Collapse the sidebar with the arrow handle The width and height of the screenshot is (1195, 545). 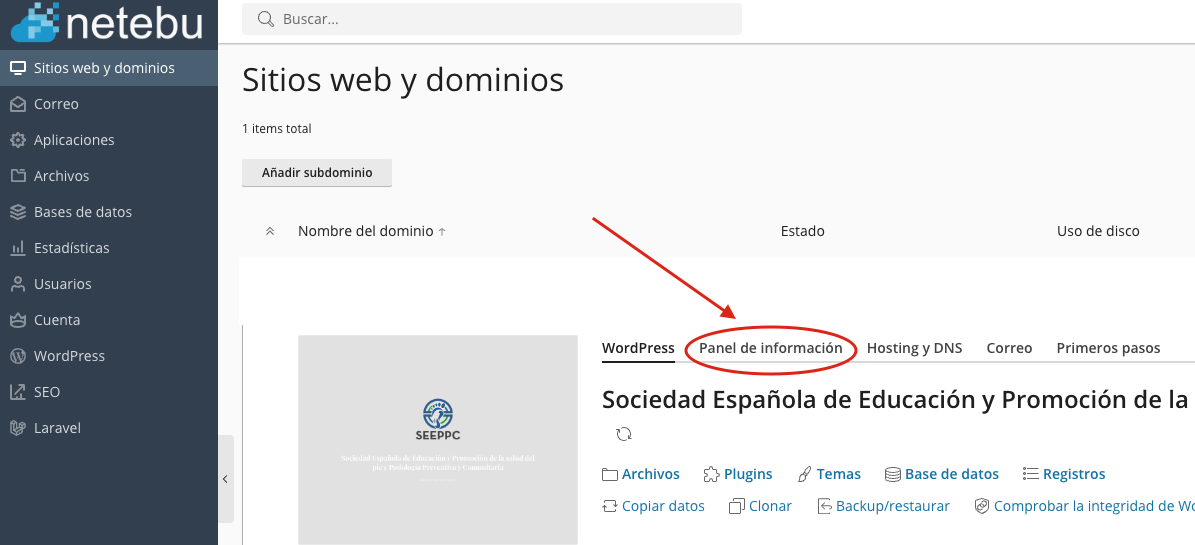click(225, 479)
